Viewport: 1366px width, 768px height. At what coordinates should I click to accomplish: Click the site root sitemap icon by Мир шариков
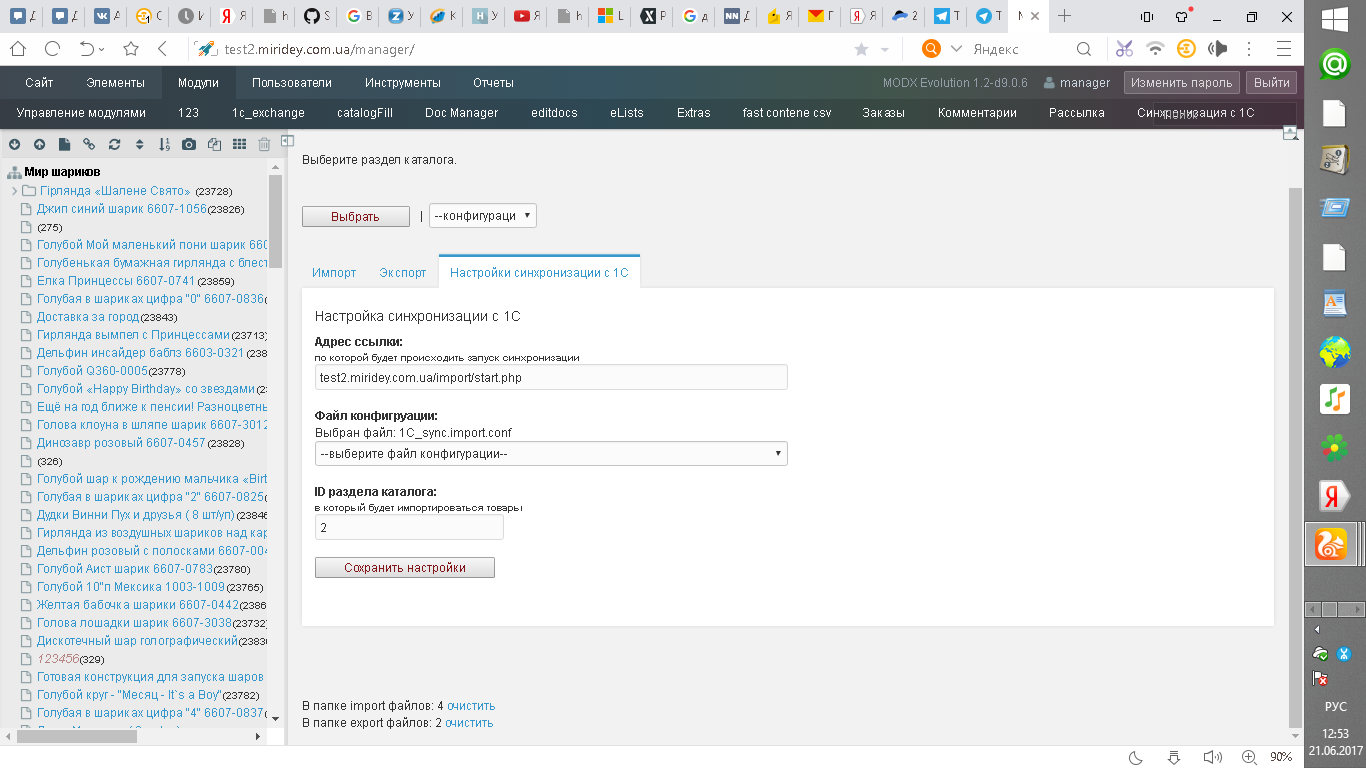point(14,173)
